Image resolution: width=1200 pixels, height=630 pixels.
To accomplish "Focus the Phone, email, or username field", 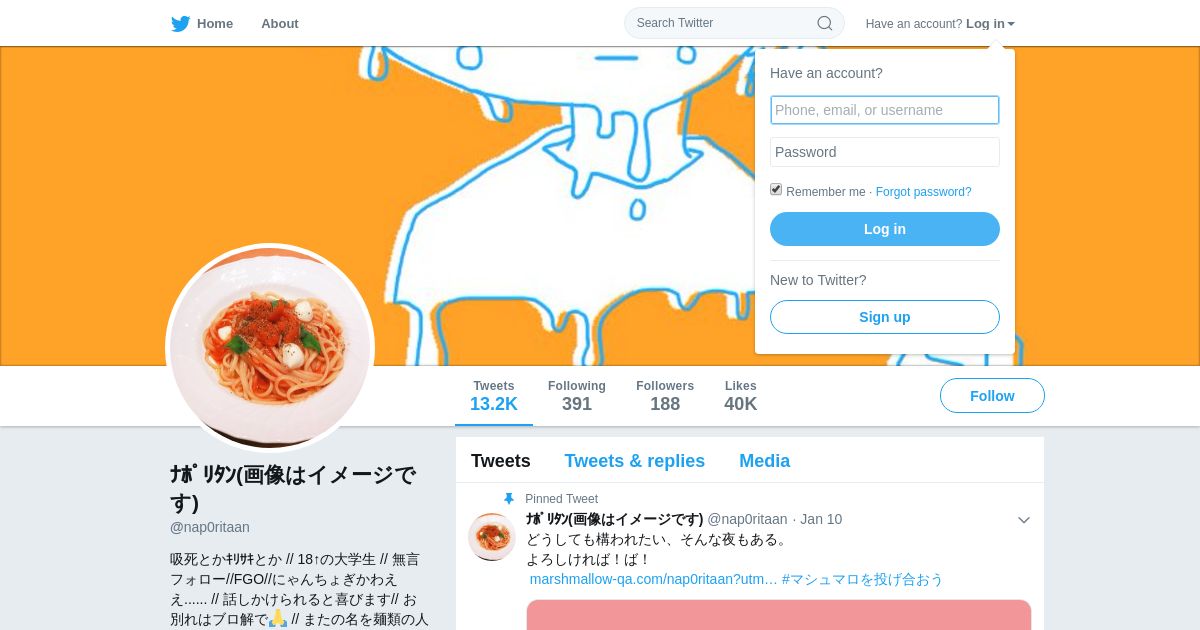I will point(885,110).
